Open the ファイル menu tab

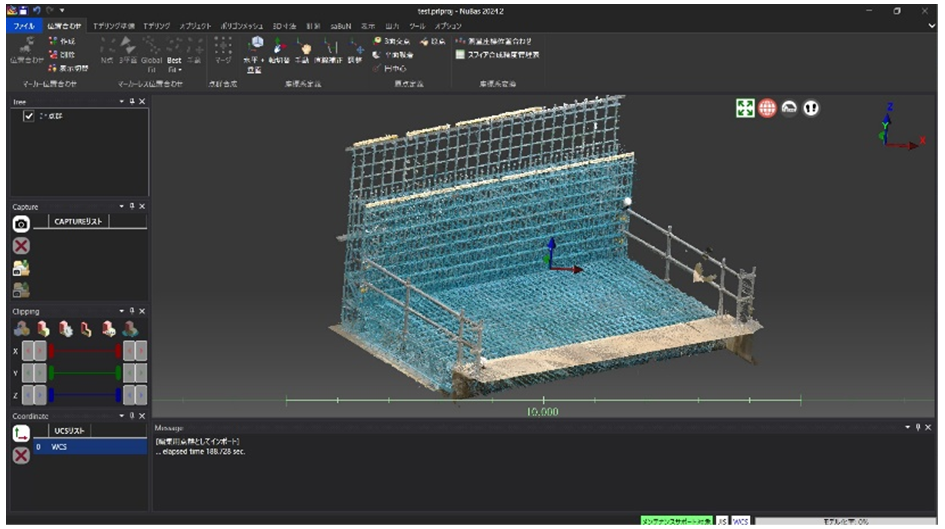(x=24, y=25)
